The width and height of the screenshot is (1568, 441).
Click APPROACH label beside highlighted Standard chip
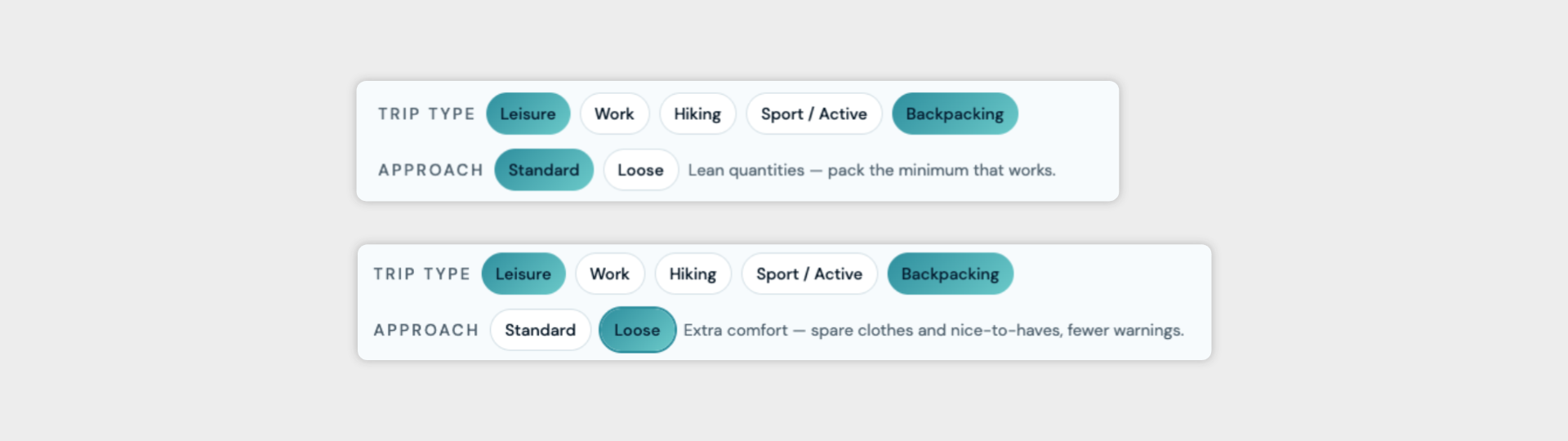[430, 170]
